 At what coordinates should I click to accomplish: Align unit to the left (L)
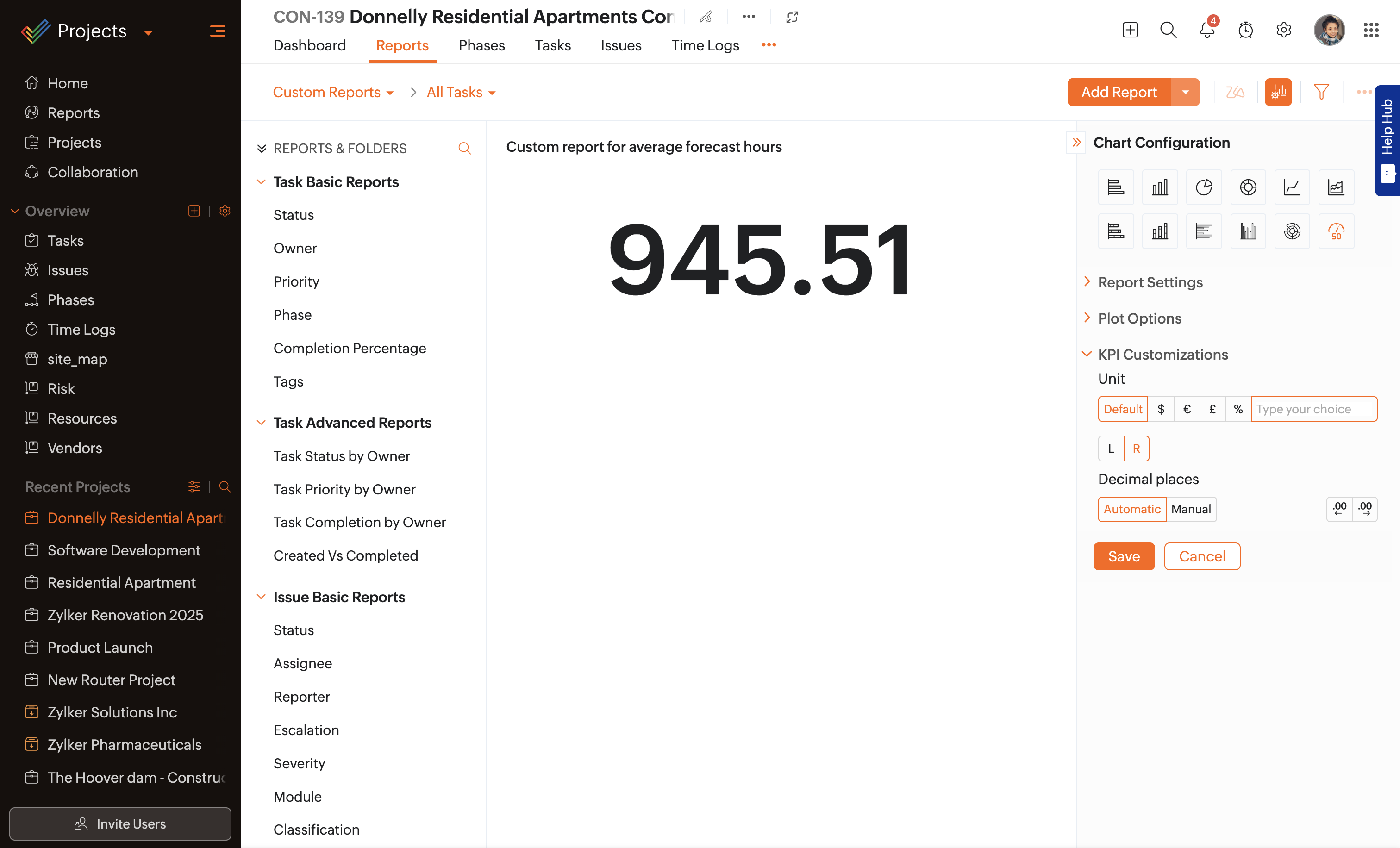[x=1111, y=448]
